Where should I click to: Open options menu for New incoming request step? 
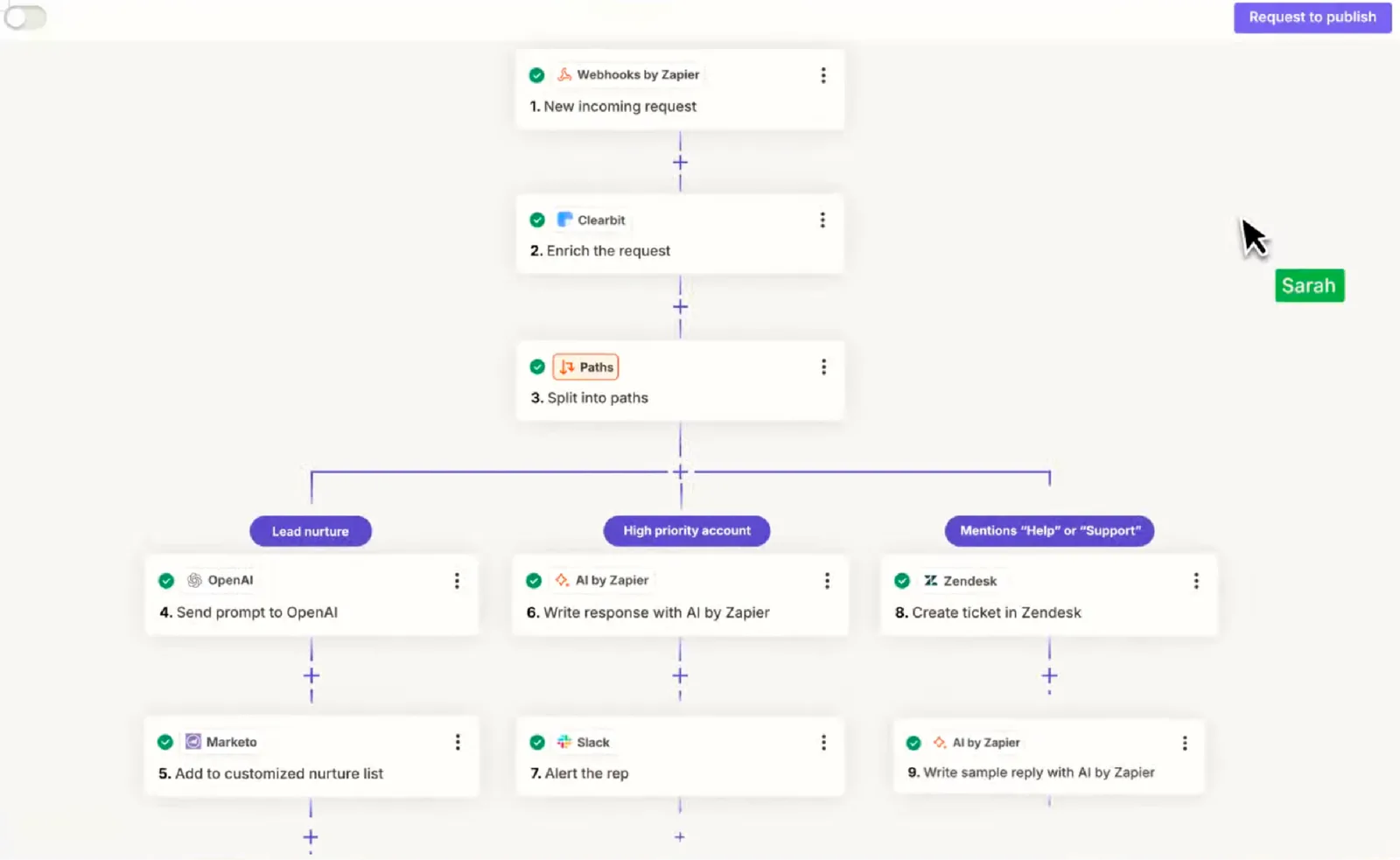(823, 75)
